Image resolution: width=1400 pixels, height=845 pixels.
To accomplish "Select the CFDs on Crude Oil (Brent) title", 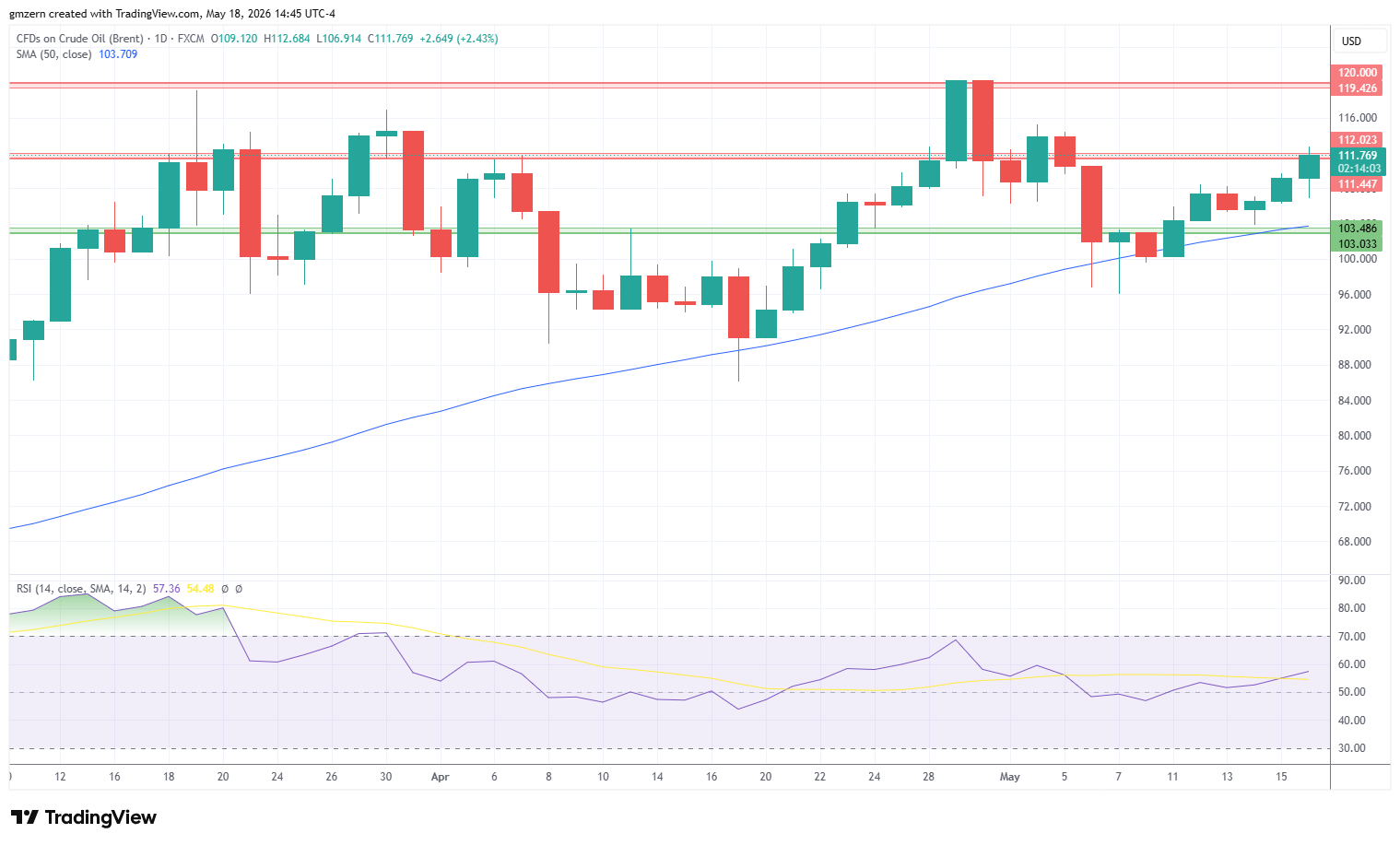I will coord(80,39).
